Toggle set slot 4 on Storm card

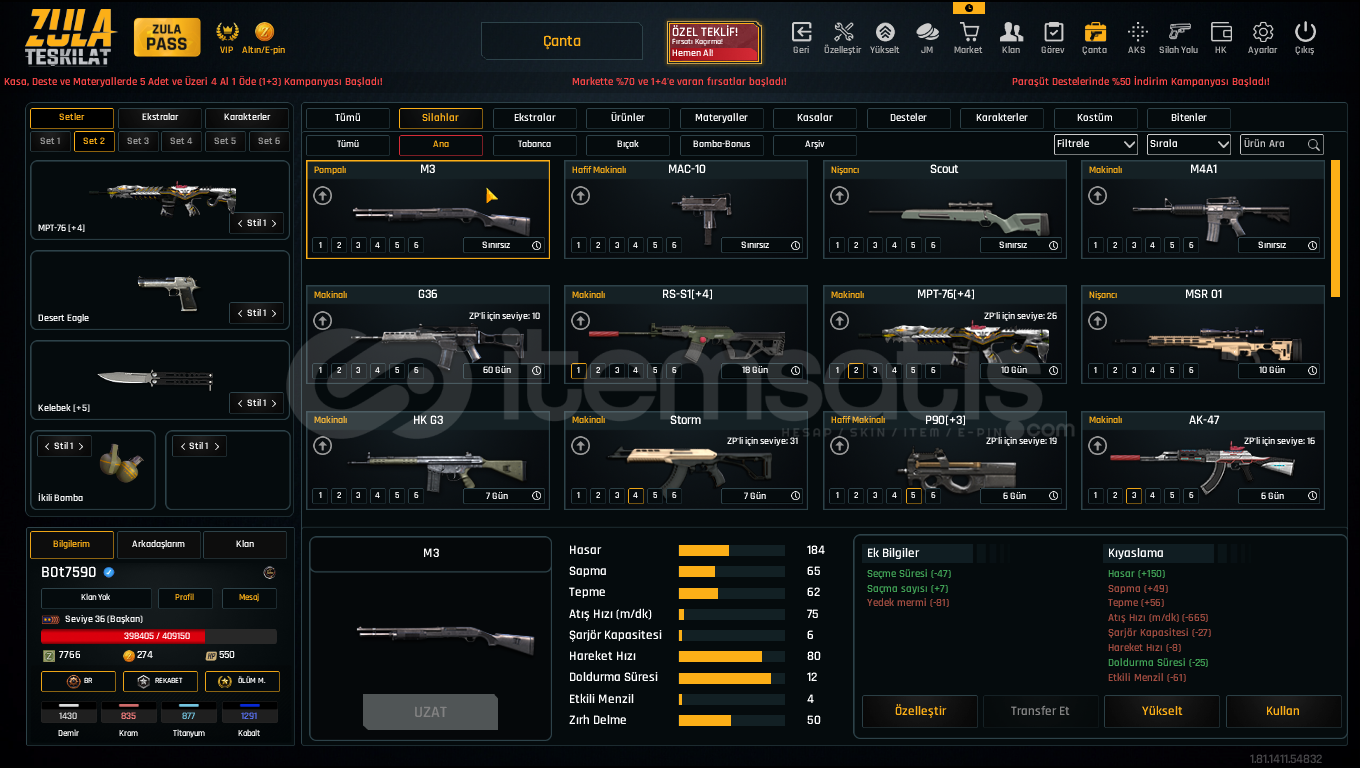pyautogui.click(x=636, y=496)
